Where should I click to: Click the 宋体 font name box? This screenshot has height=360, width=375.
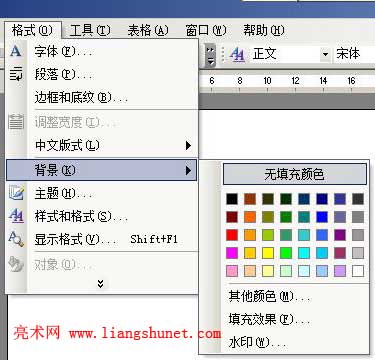coord(354,54)
